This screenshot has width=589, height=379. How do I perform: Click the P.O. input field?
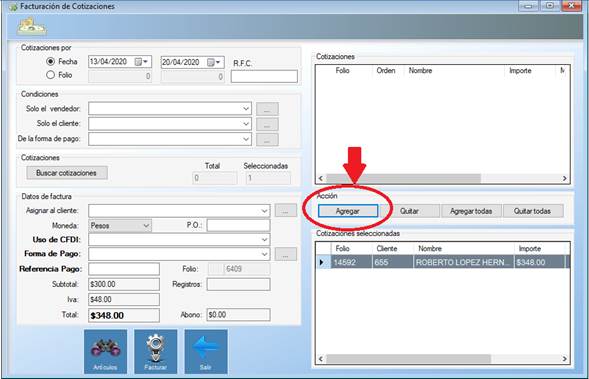pos(238,225)
